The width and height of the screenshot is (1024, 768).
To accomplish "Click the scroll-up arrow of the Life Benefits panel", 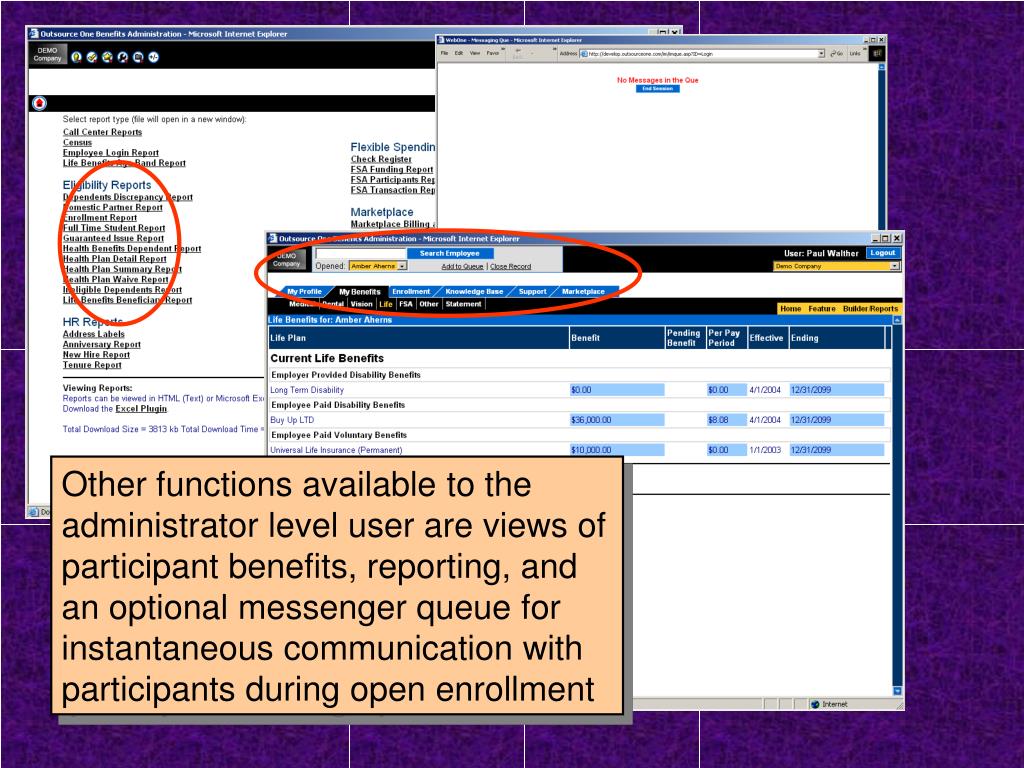I will coord(897,320).
